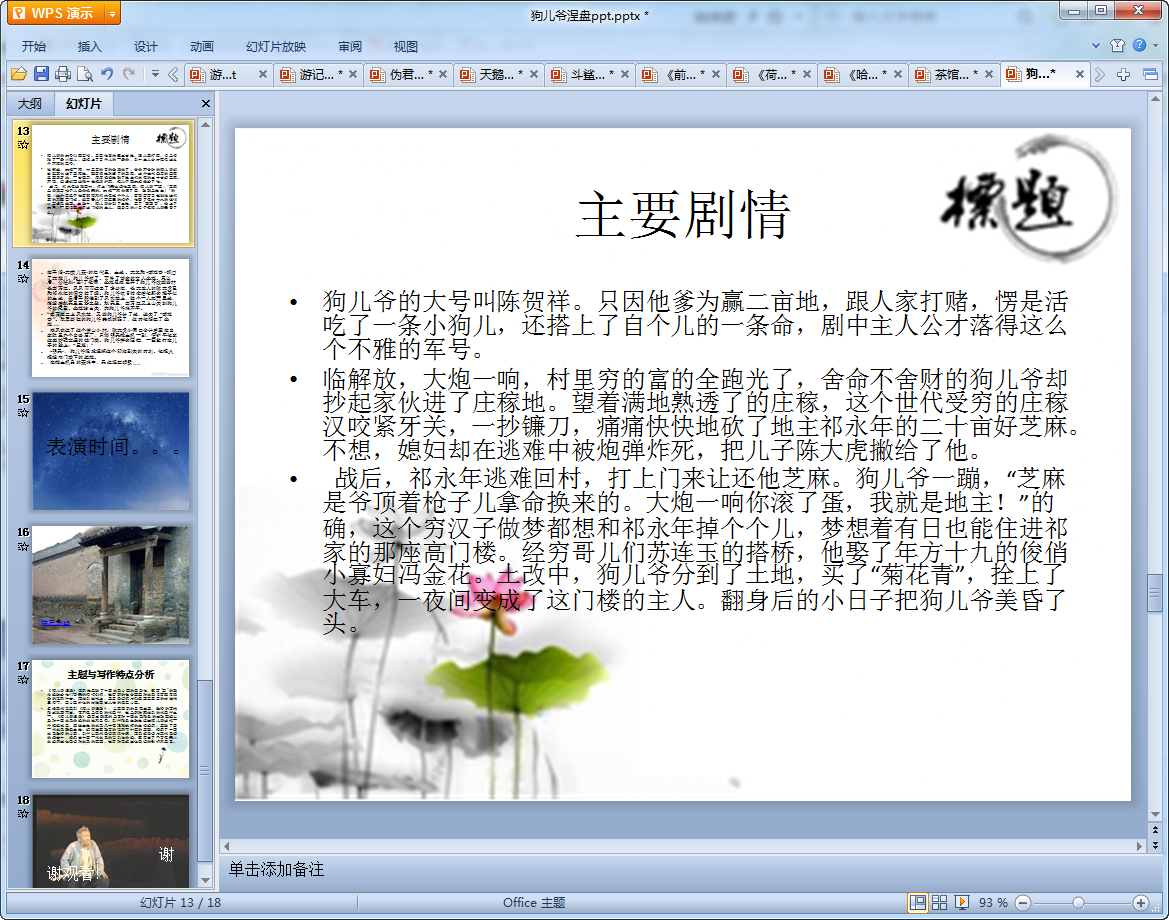The width and height of the screenshot is (1169, 920).
Task: Click the WPS 演示 logo button
Action: (56, 13)
